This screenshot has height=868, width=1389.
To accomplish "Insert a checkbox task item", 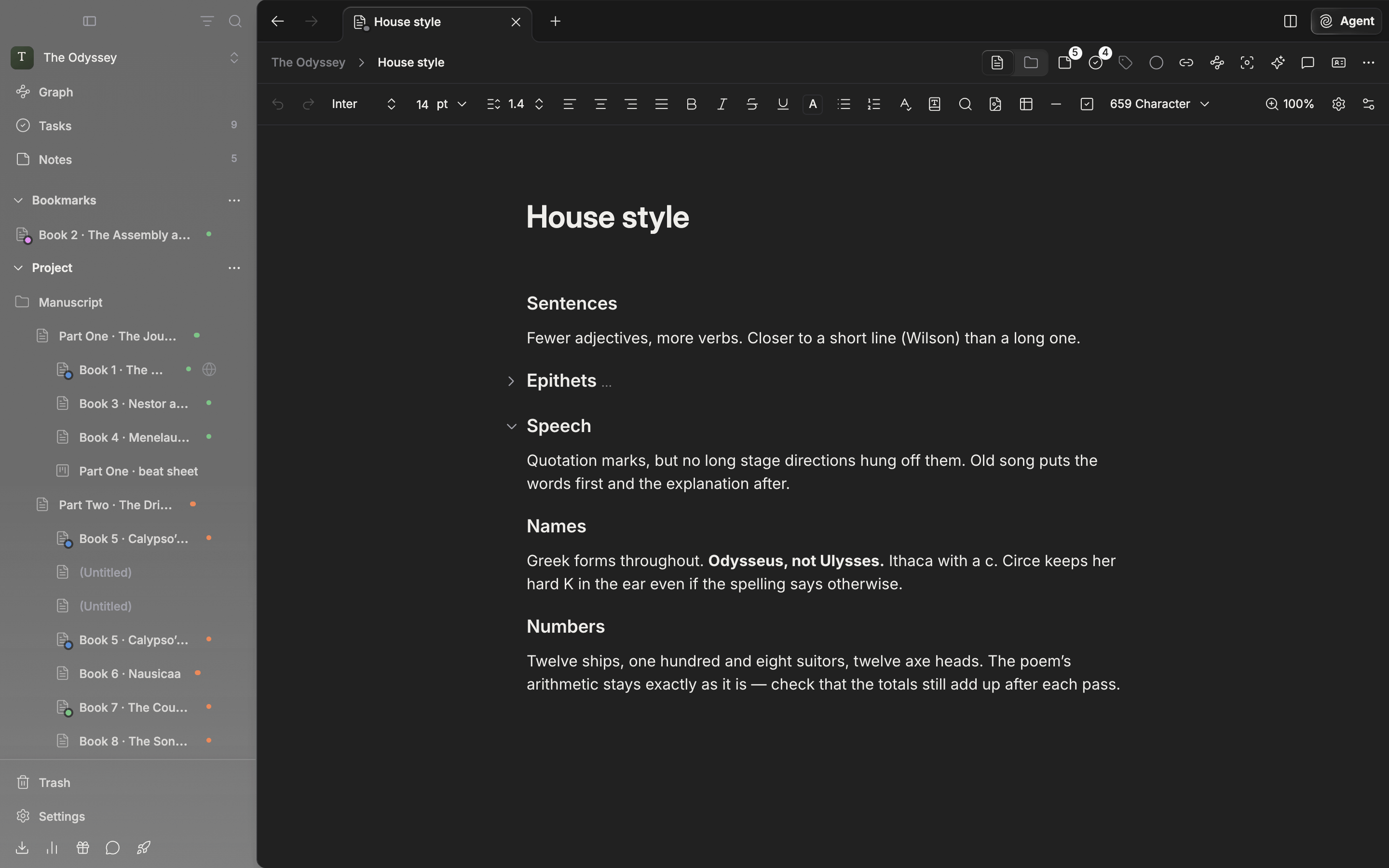I will pyautogui.click(x=1086, y=104).
